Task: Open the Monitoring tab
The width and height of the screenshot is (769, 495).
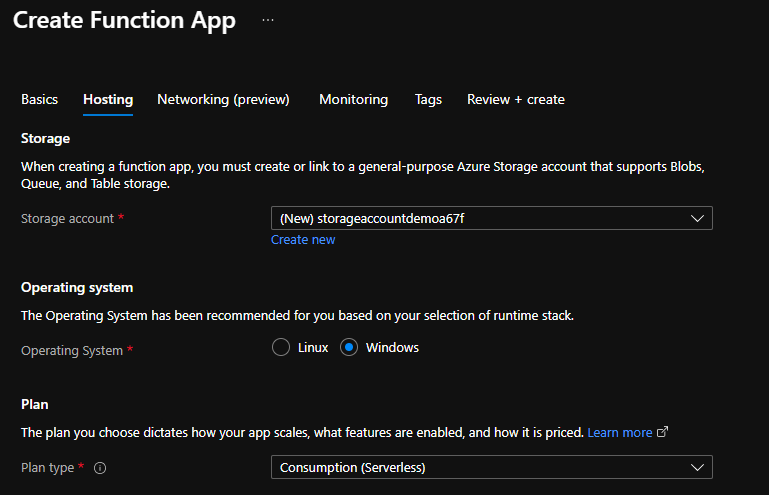Action: click(x=353, y=99)
